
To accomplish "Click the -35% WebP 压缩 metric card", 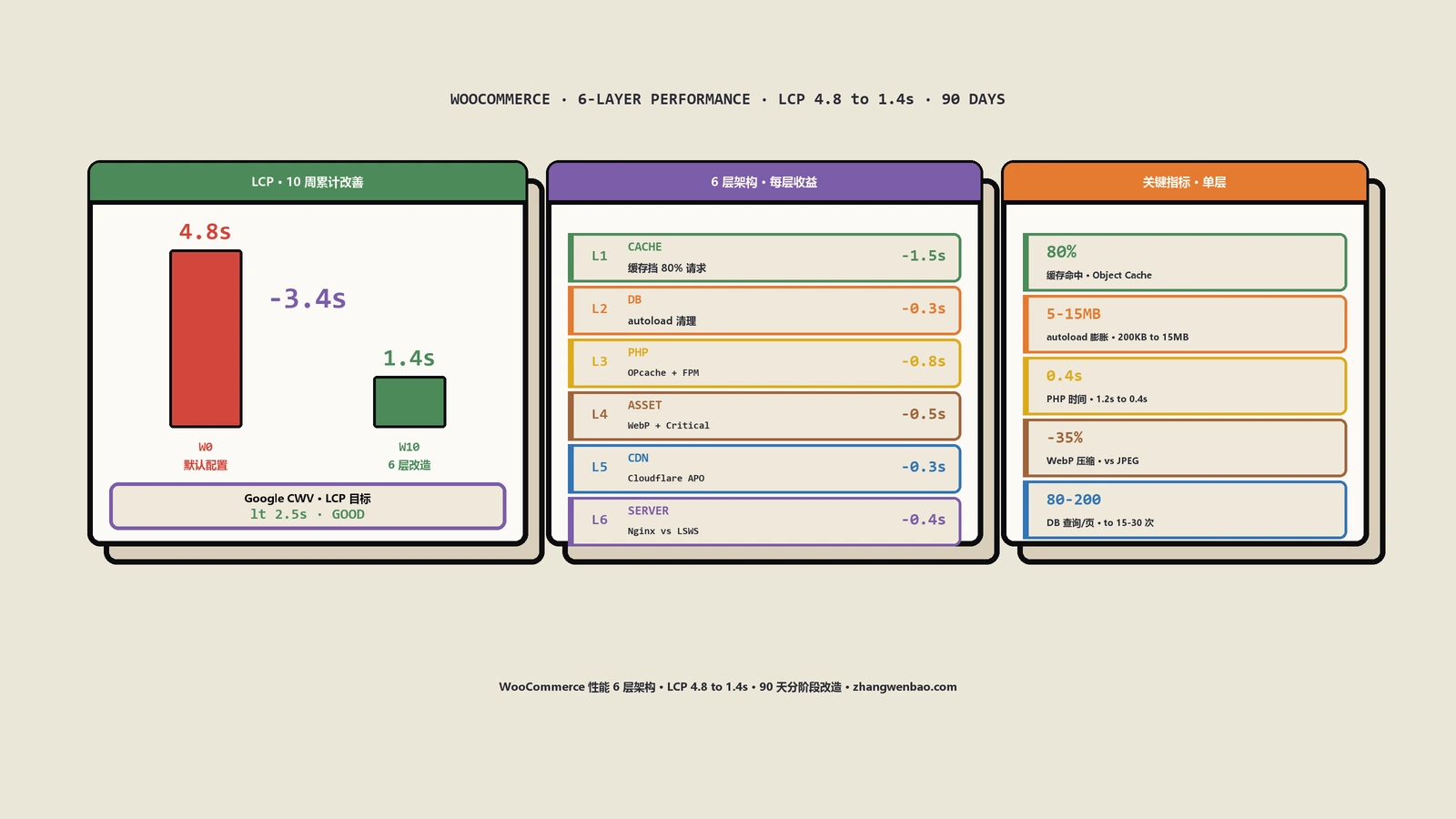I will point(1185,448).
